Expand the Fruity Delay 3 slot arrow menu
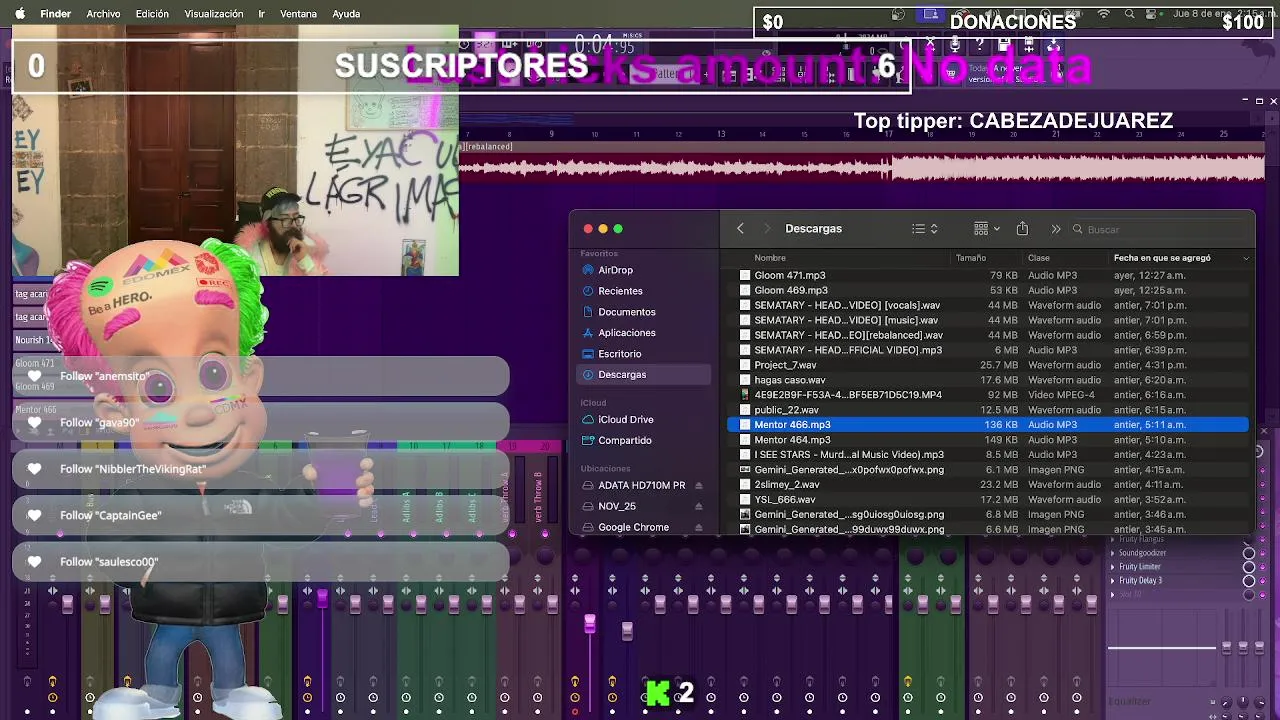This screenshot has width=1280, height=720. point(1112,581)
